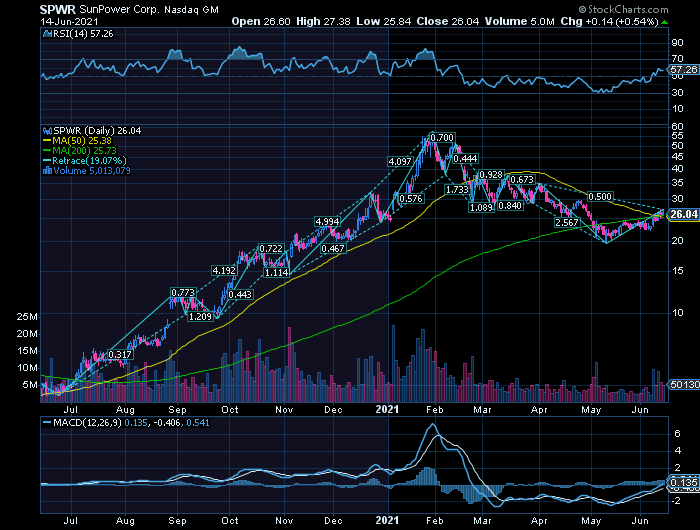Click the 1.089 retracement label
The height and width of the screenshot is (530, 700).
[x=481, y=207]
